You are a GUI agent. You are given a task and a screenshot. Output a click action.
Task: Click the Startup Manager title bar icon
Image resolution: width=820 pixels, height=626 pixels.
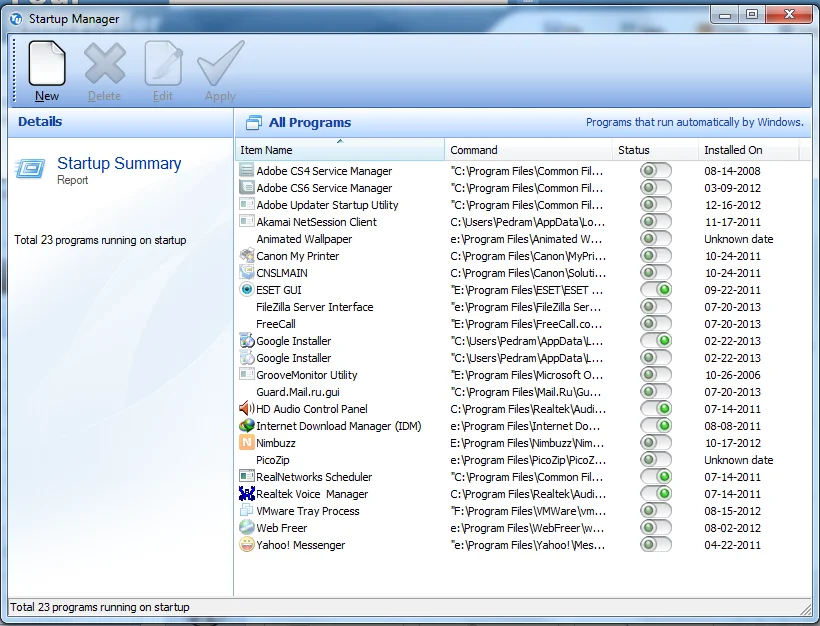(x=16, y=19)
